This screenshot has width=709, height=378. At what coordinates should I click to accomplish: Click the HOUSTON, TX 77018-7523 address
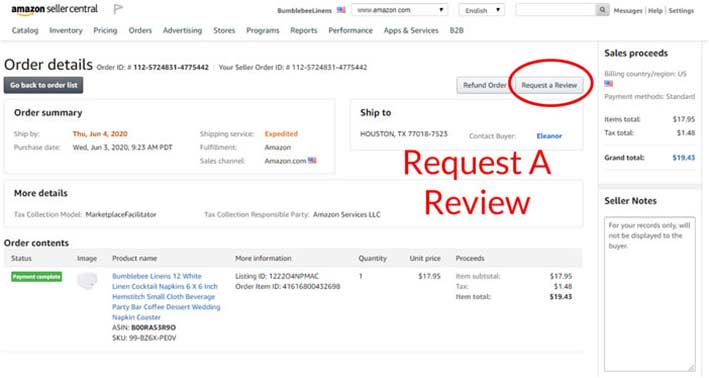point(404,134)
